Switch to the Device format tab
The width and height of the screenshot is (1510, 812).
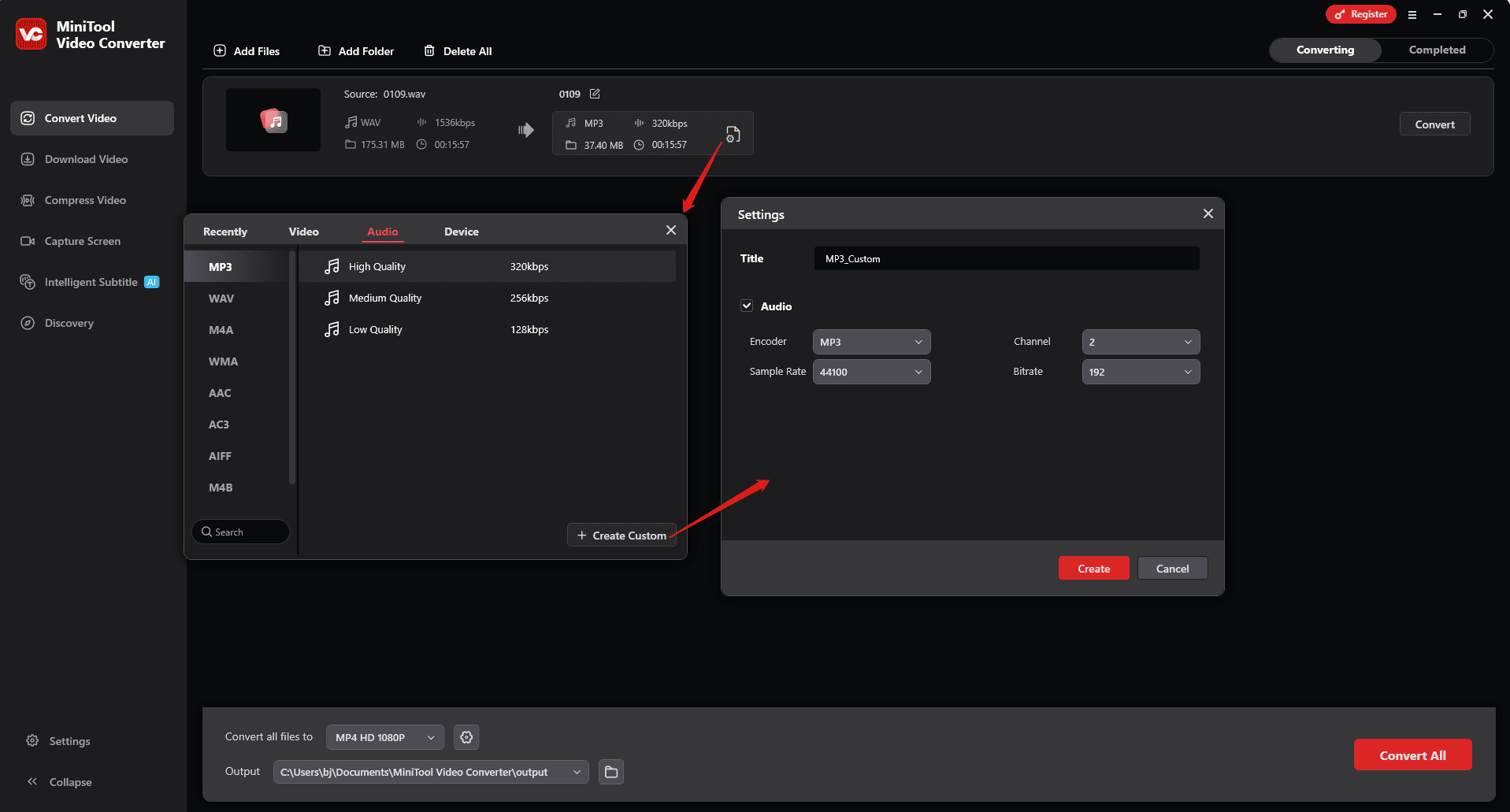[x=461, y=231]
